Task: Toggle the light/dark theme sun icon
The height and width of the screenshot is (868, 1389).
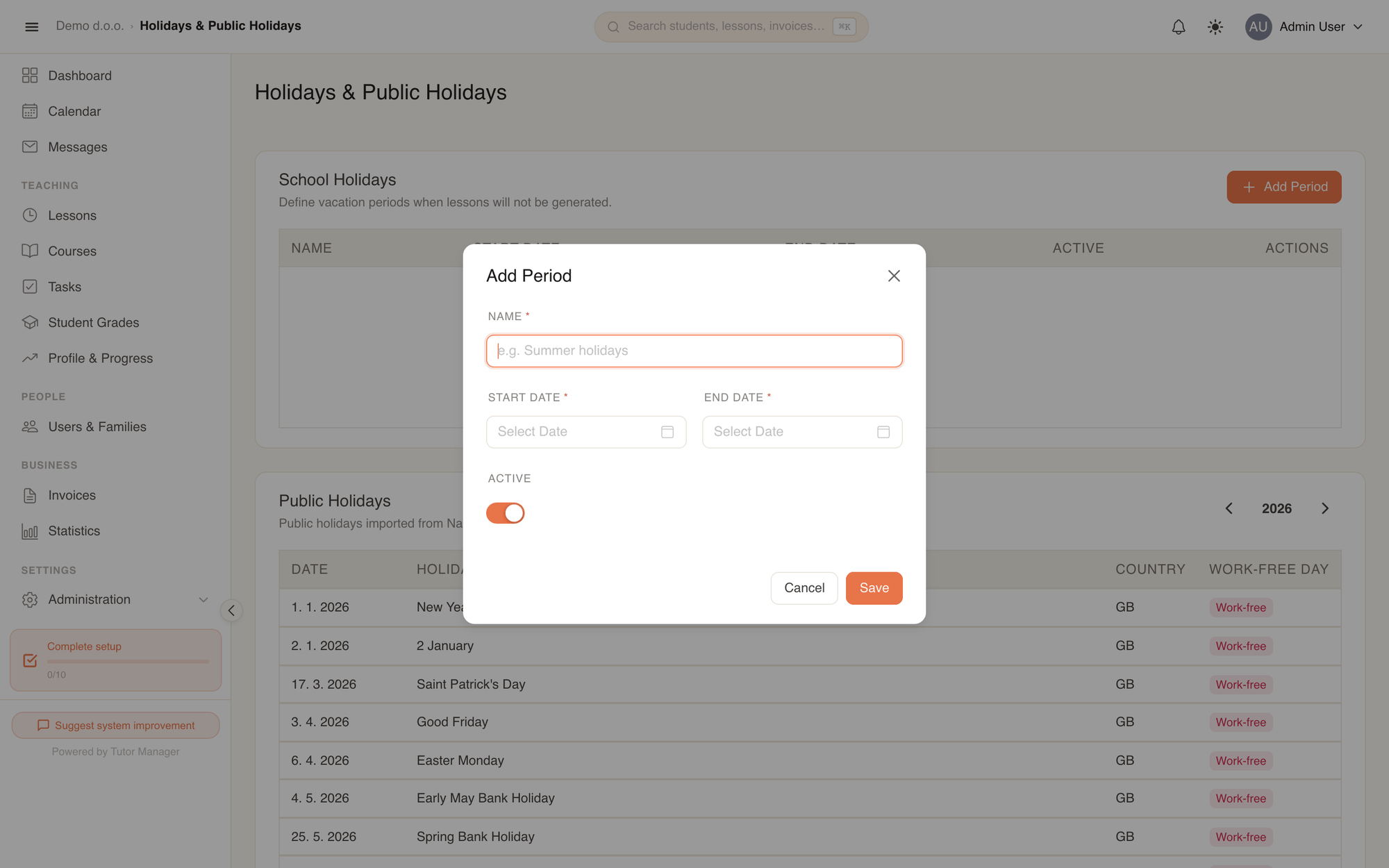Action: (1215, 26)
